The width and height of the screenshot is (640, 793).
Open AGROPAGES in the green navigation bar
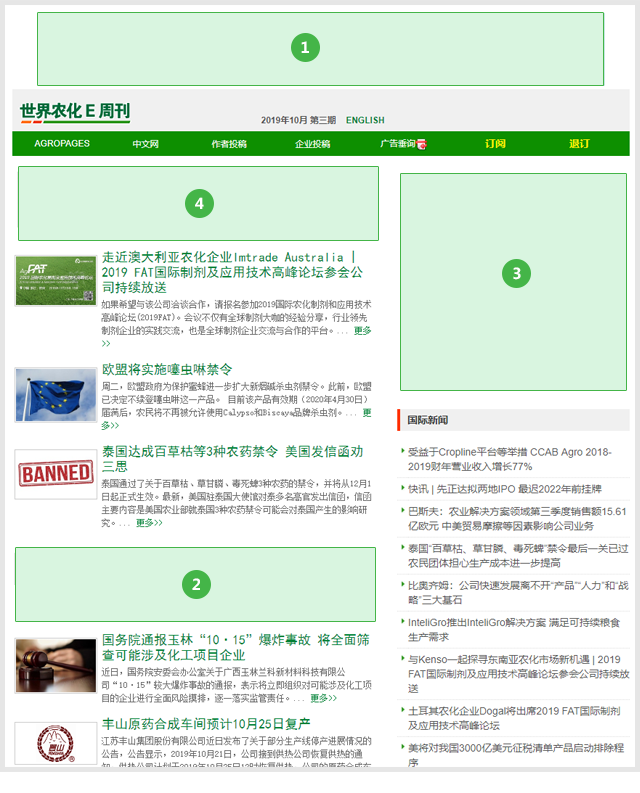(62, 144)
